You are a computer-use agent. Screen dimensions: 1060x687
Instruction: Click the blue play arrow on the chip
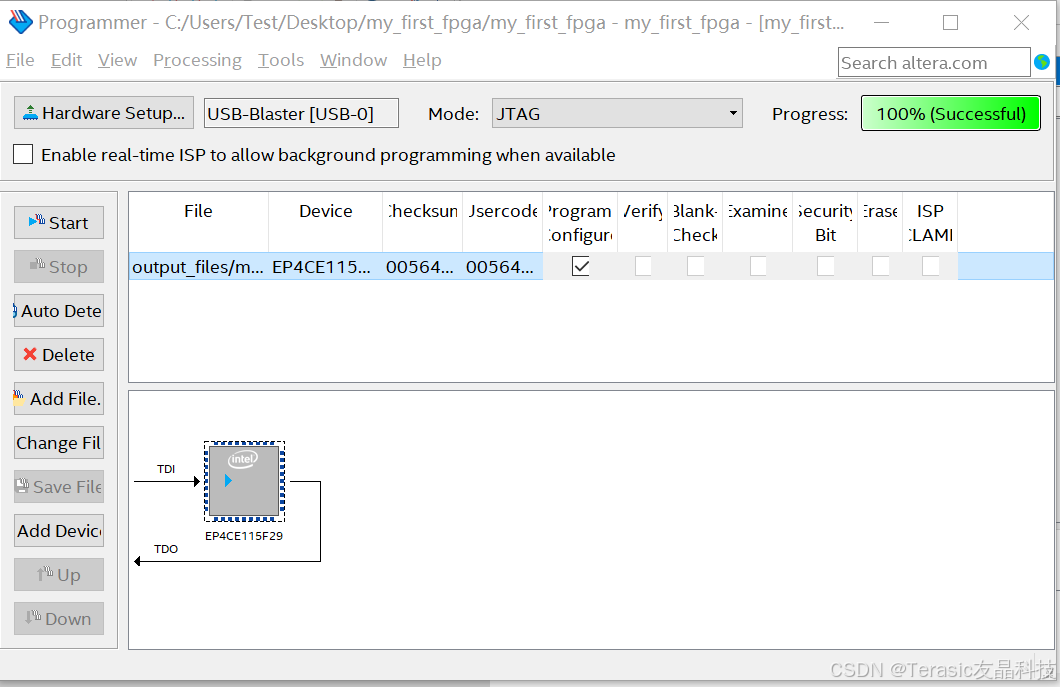tap(228, 480)
